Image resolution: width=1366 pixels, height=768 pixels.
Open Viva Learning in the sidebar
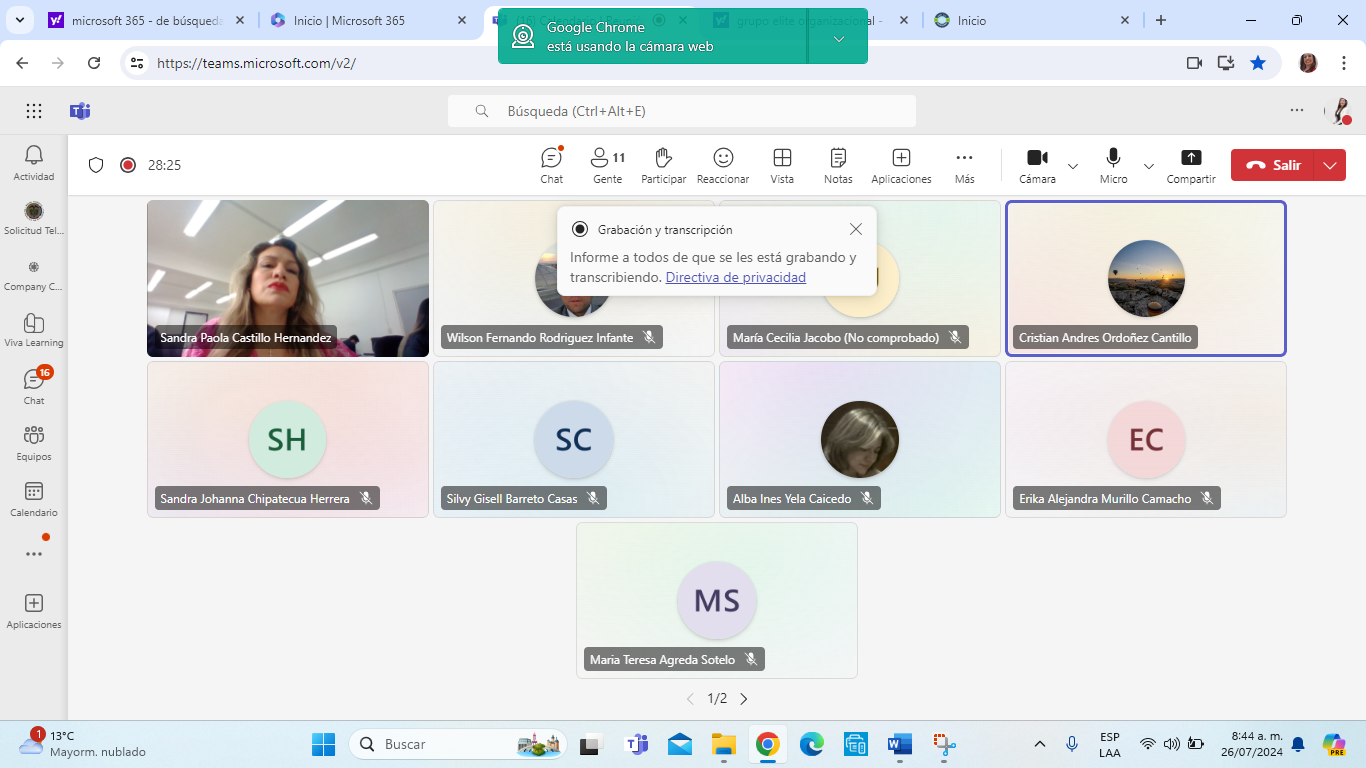pyautogui.click(x=34, y=330)
